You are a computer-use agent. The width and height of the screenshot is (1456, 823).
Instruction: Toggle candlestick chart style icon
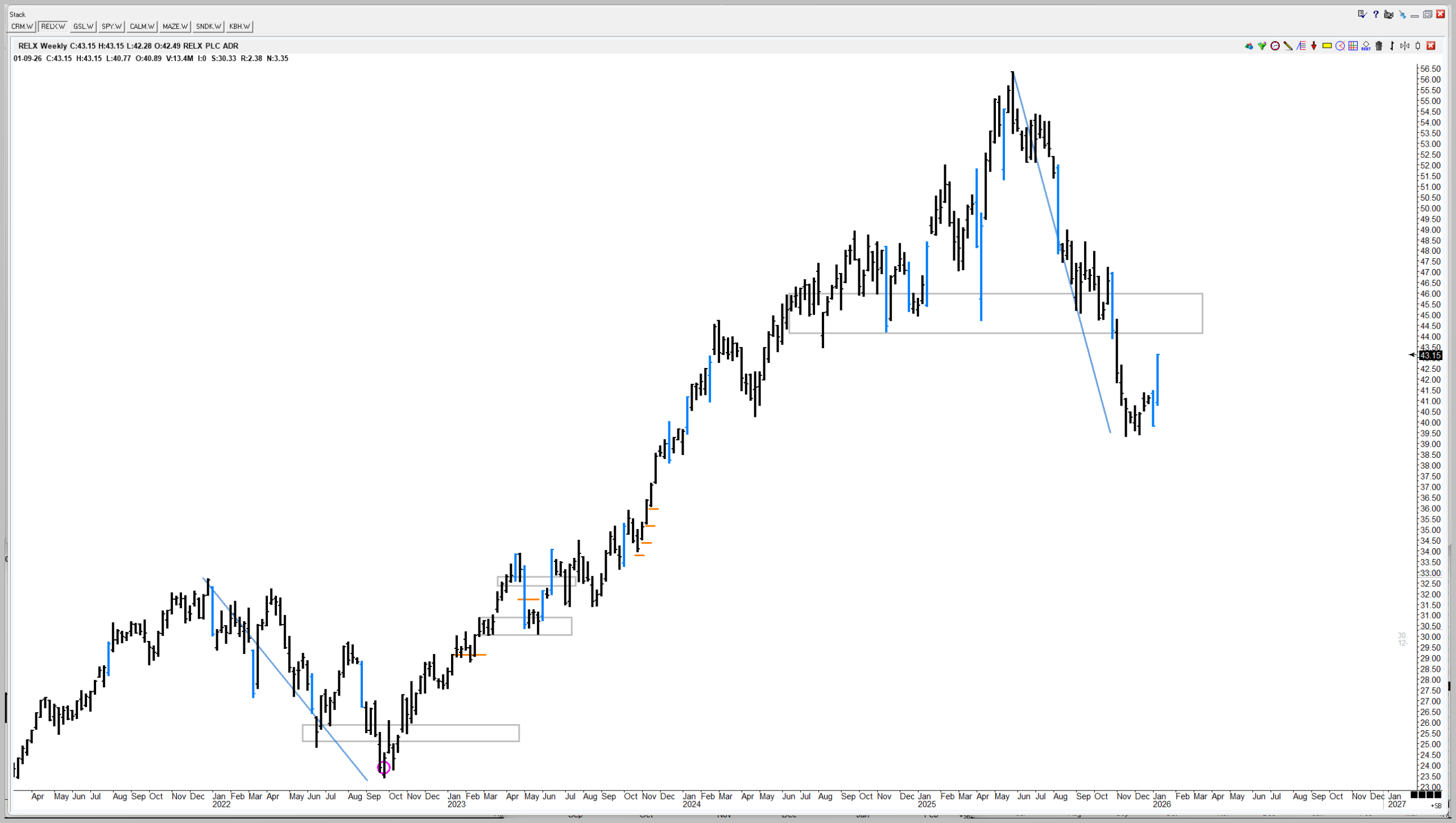tap(1418, 46)
